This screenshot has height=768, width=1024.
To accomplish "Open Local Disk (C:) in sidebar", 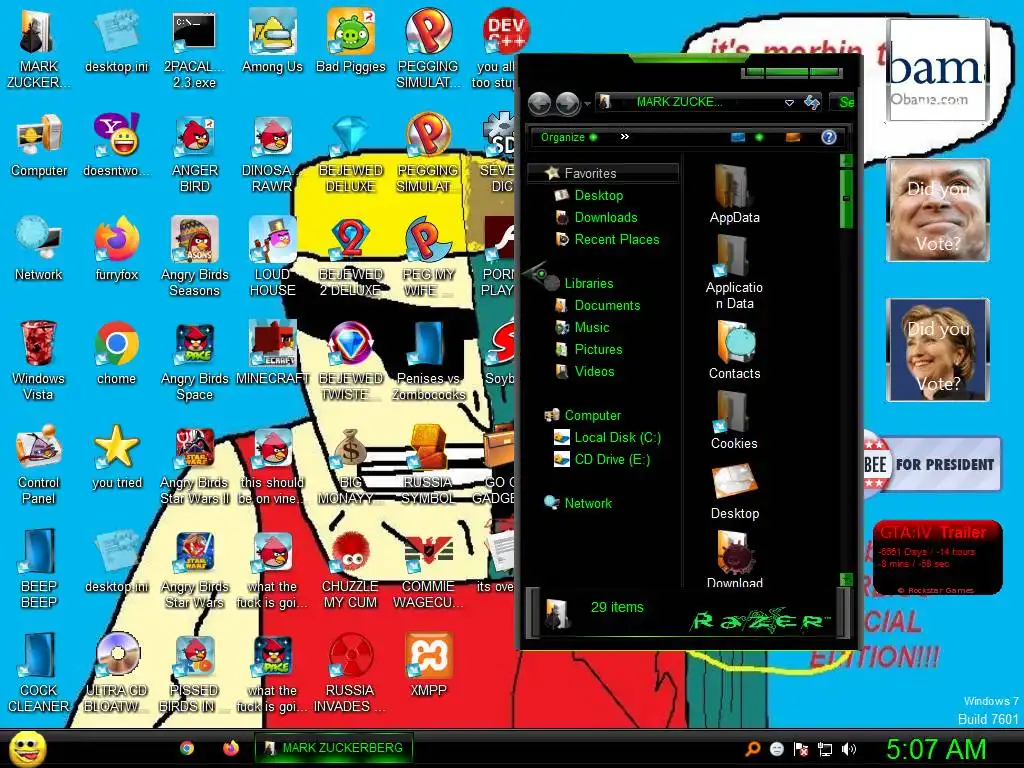I will pyautogui.click(x=607, y=438).
